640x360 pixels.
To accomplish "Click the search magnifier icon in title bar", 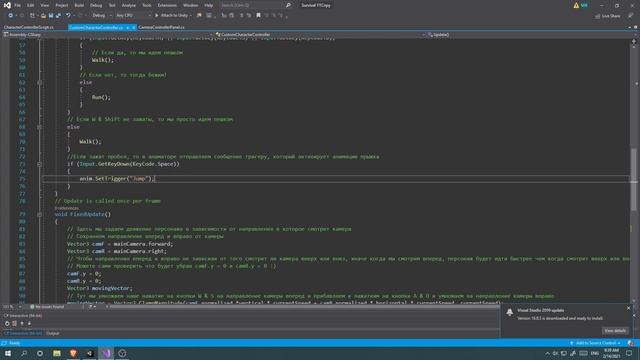I will 288,5.
